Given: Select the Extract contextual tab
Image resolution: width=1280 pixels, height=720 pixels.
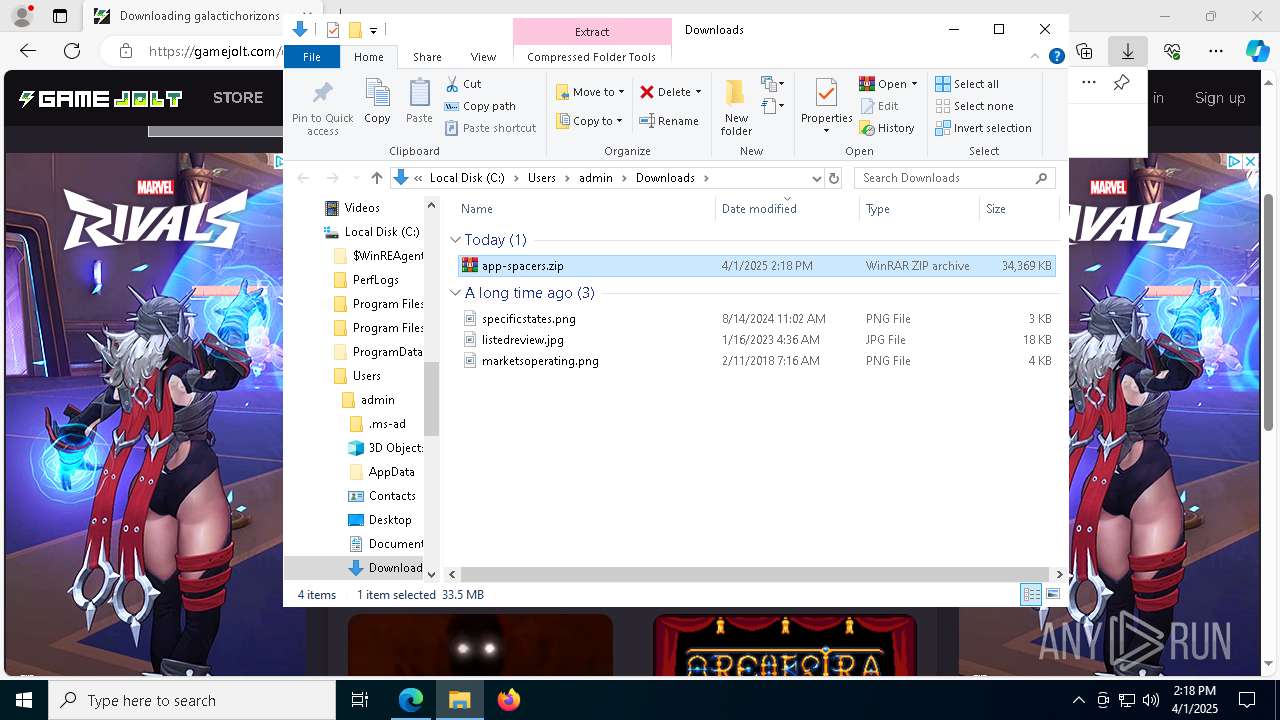Looking at the screenshot, I should click(592, 31).
